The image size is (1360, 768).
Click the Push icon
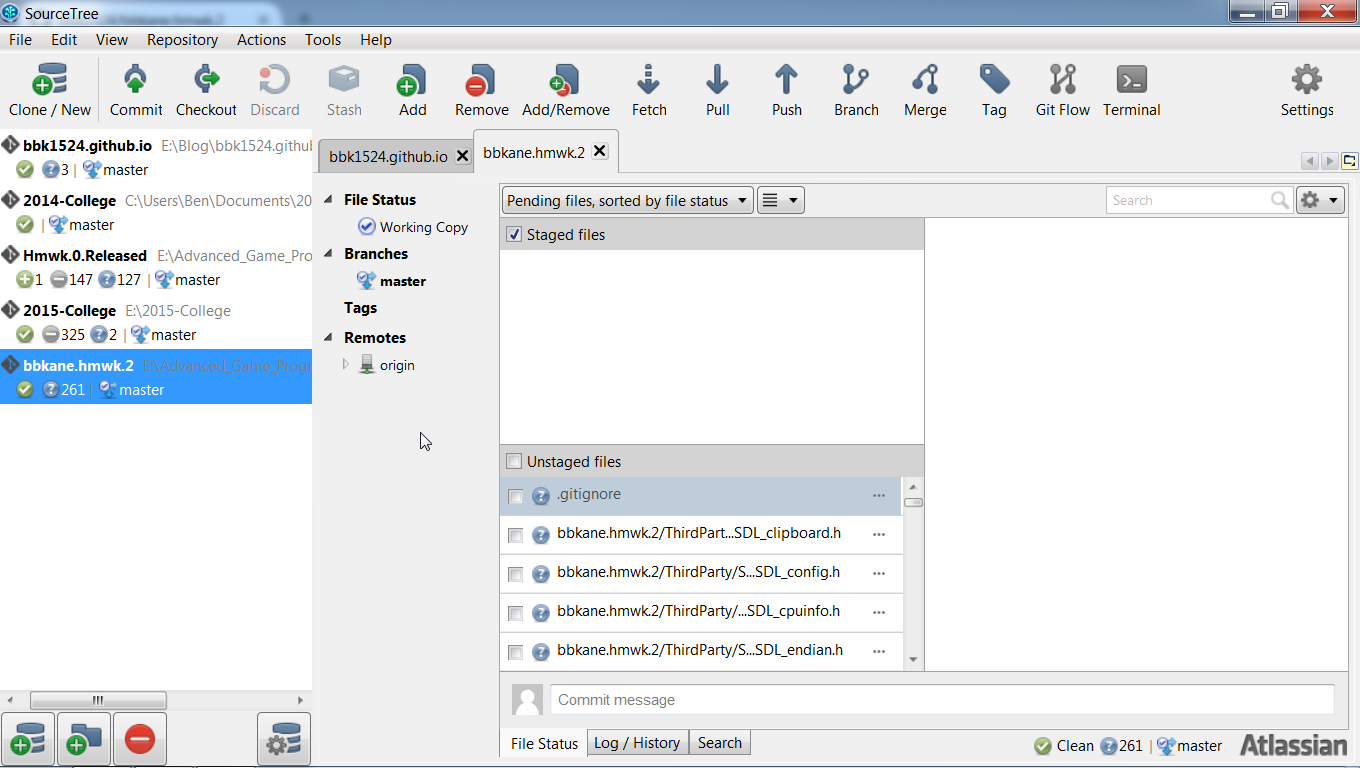pos(786,89)
